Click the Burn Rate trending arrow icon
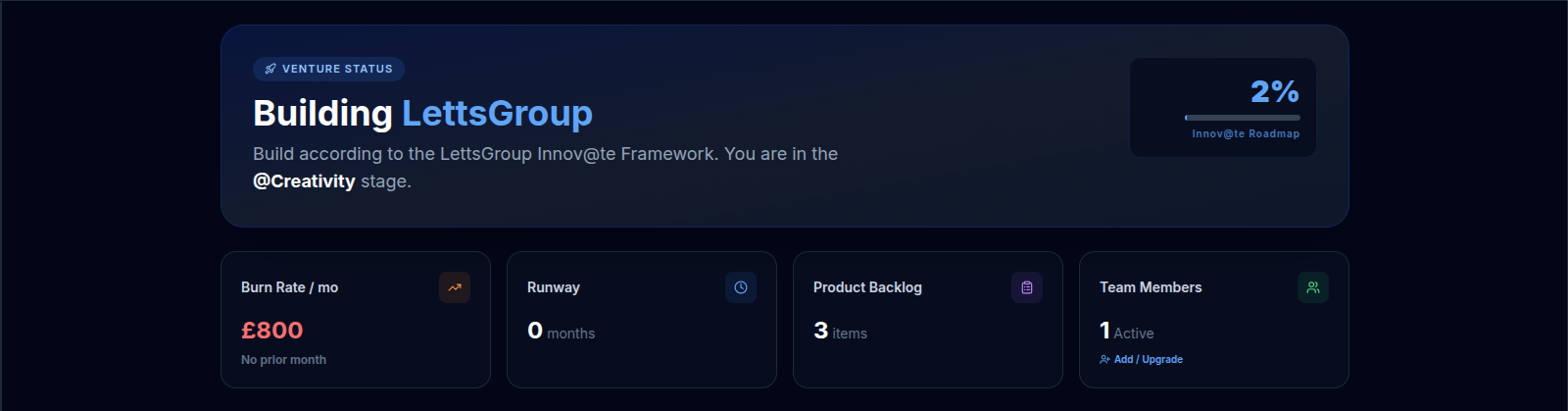1568x411 pixels. [455, 287]
